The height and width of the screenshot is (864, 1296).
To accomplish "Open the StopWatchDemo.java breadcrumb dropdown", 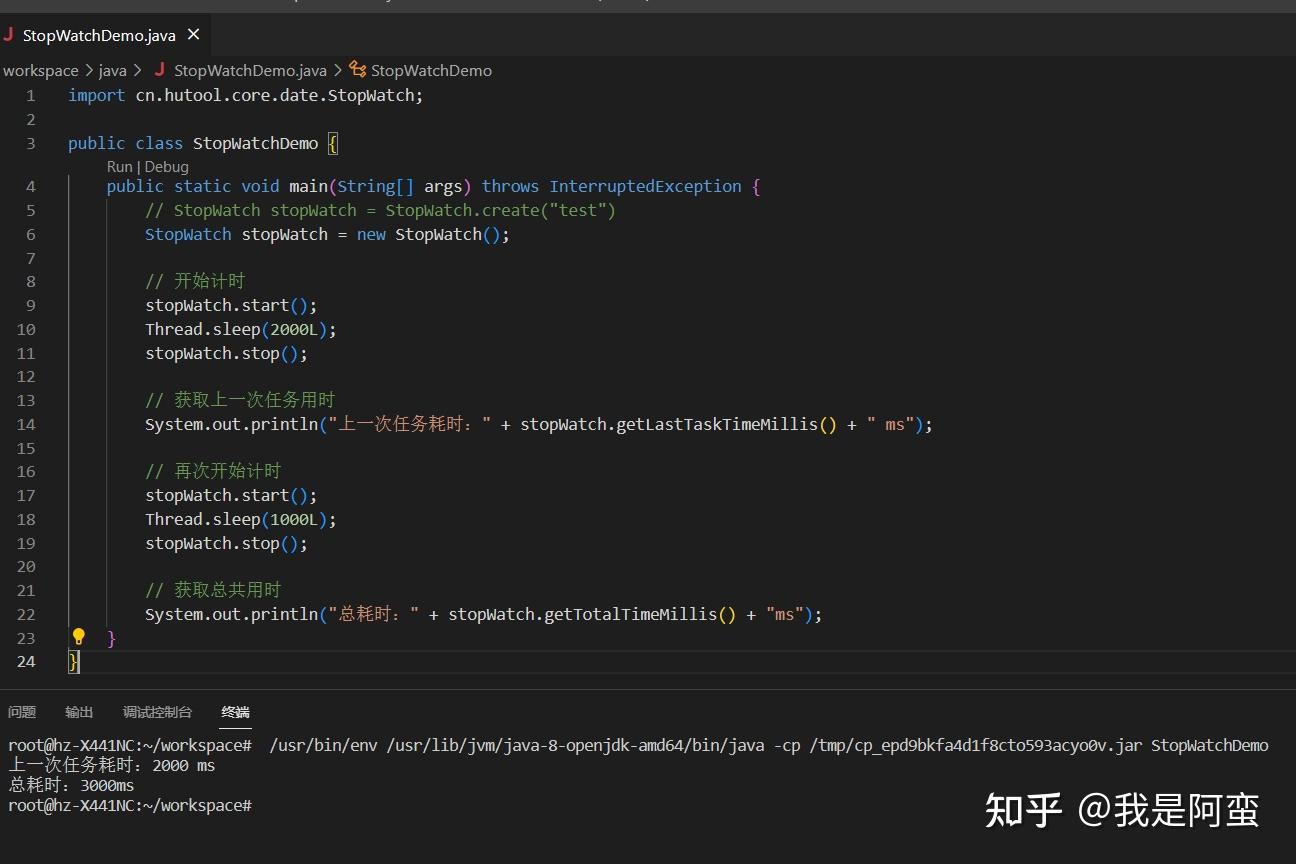I will click(250, 70).
